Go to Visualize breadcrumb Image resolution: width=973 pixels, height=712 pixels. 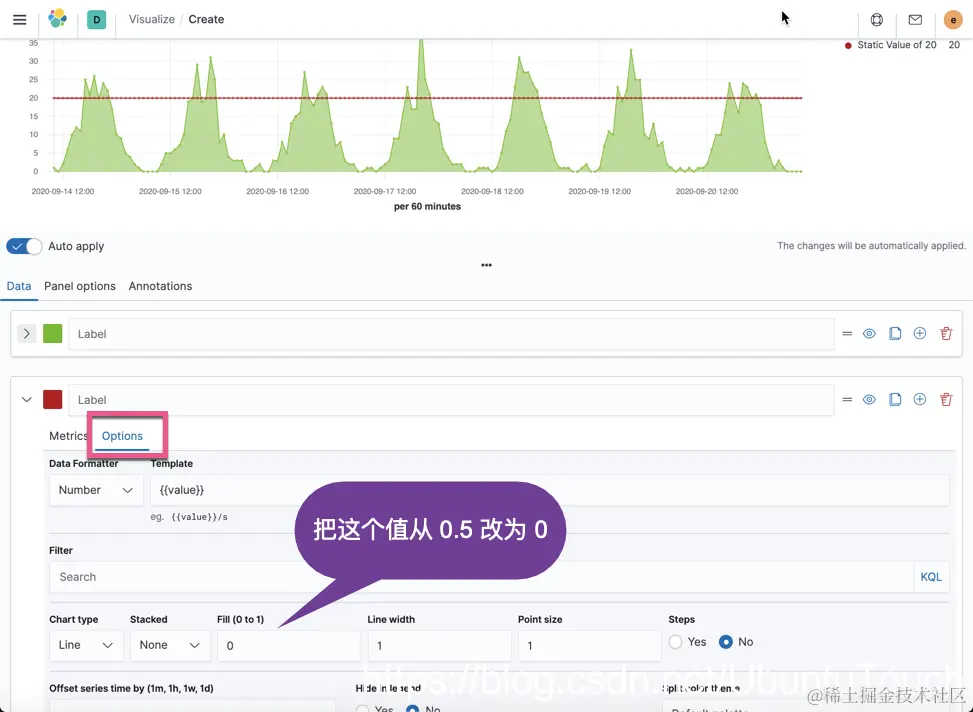(151, 19)
